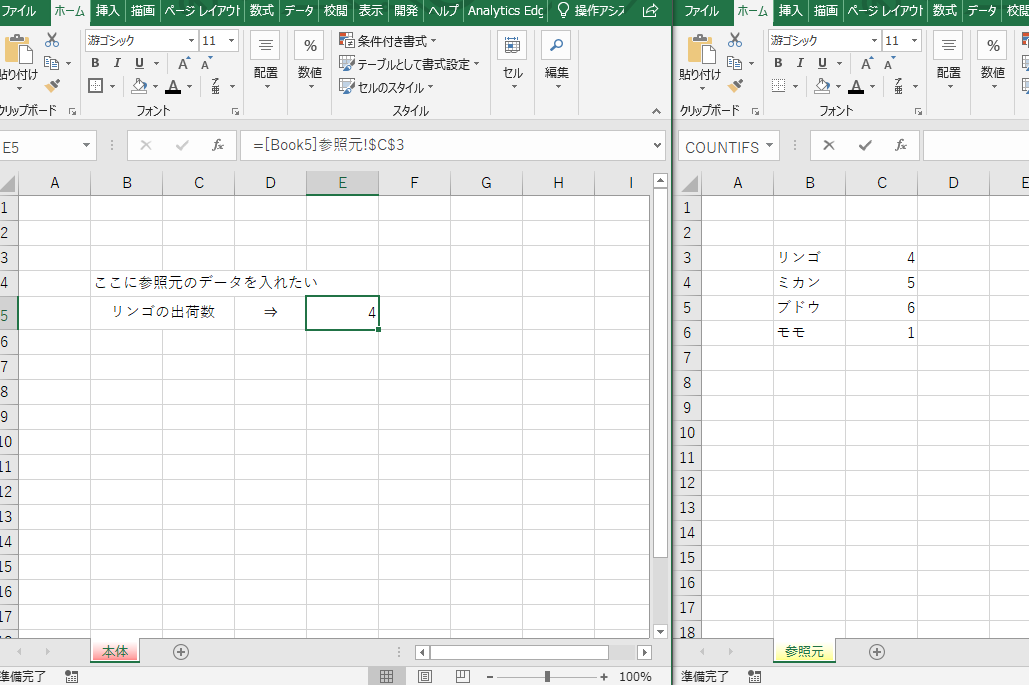
Task: Click the 本体 sheet tab
Action: [116, 652]
